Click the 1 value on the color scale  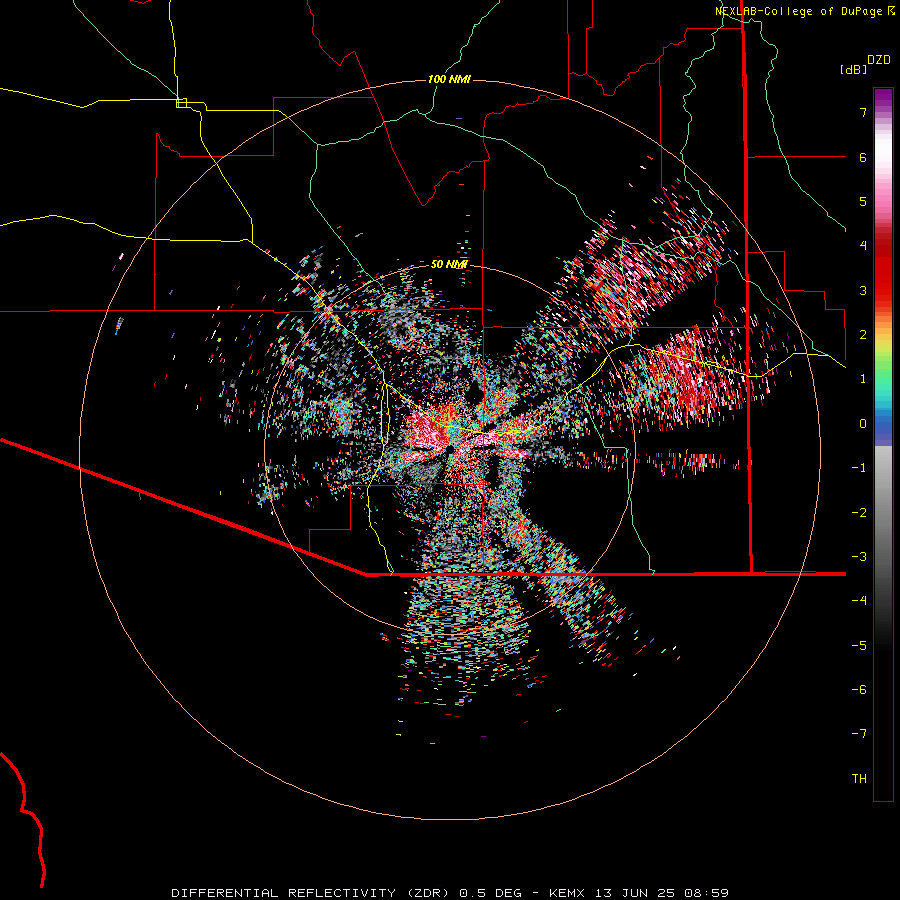[x=863, y=379]
